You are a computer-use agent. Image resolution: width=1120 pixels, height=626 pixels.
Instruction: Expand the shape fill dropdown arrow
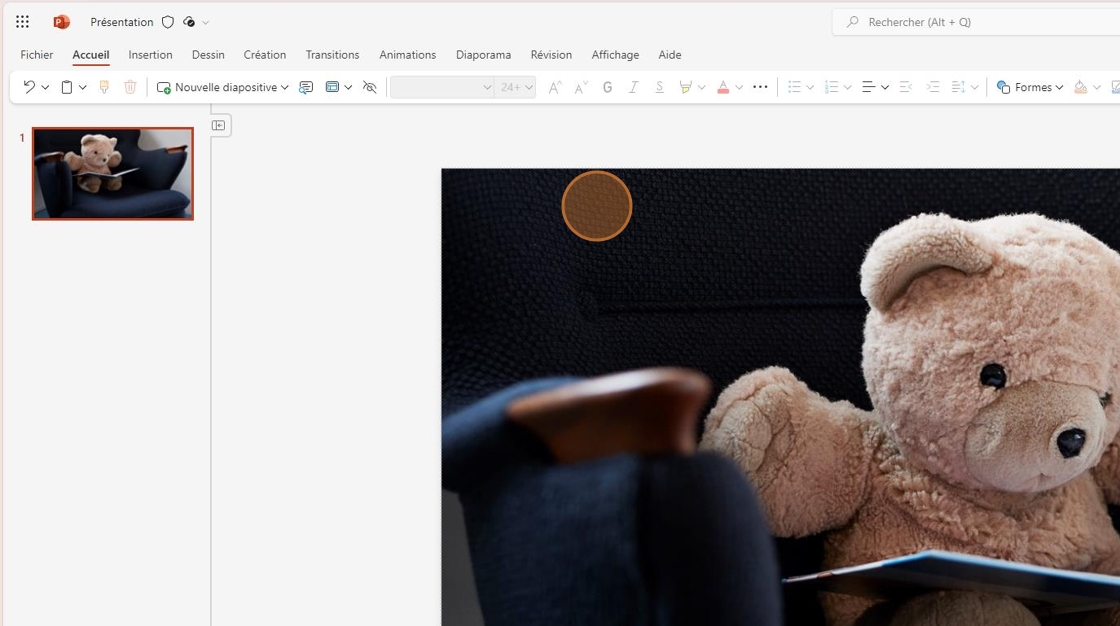1096,87
